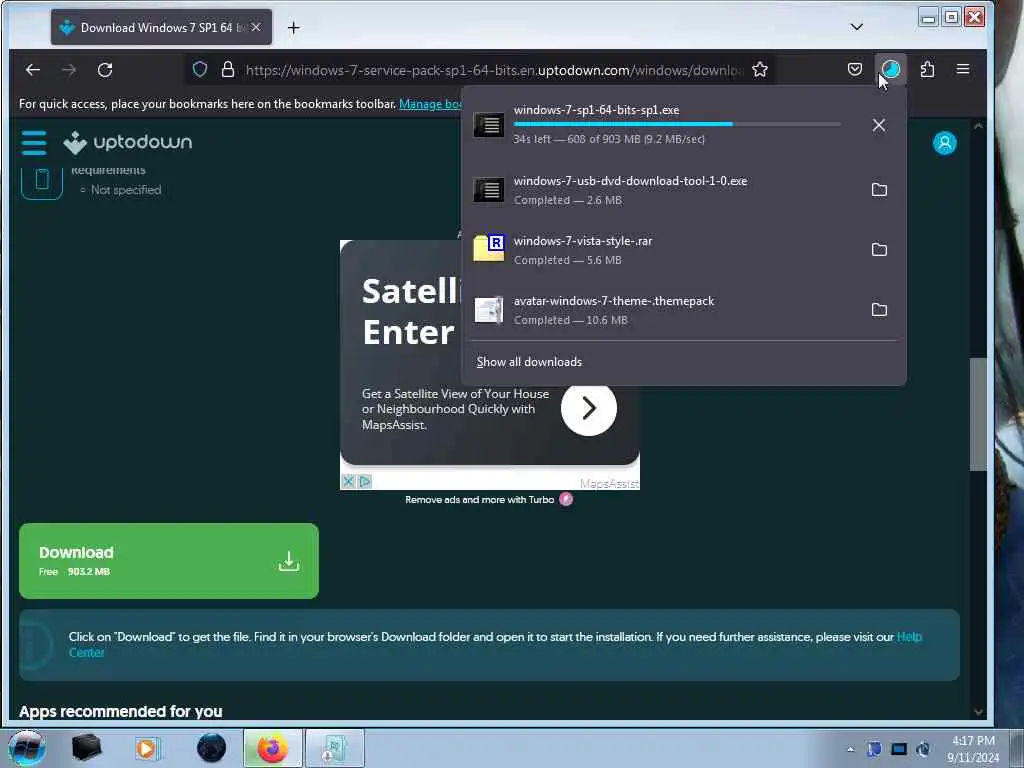1024x768 pixels.
Task: Reload the current page
Action: tap(105, 69)
